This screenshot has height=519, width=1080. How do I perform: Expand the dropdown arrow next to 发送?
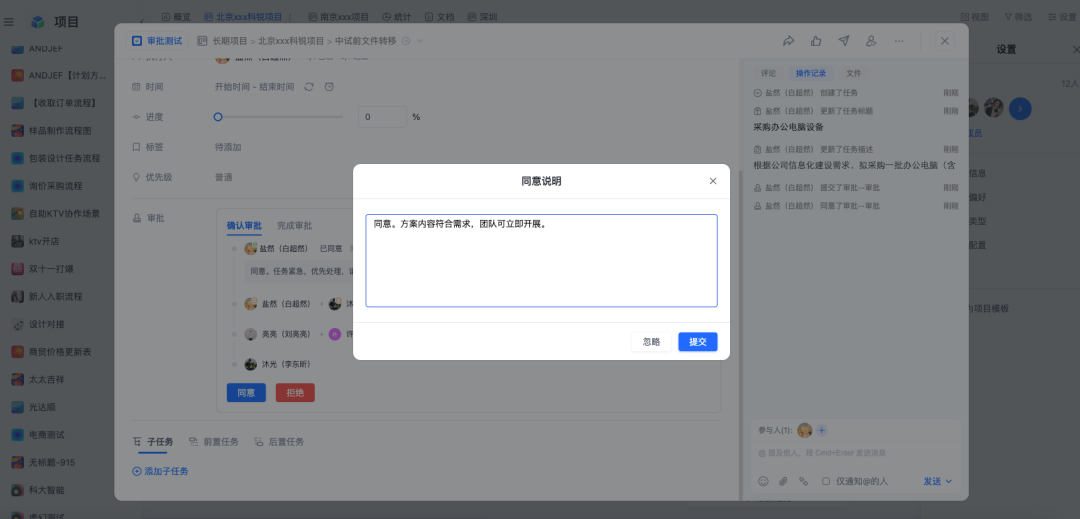948,481
